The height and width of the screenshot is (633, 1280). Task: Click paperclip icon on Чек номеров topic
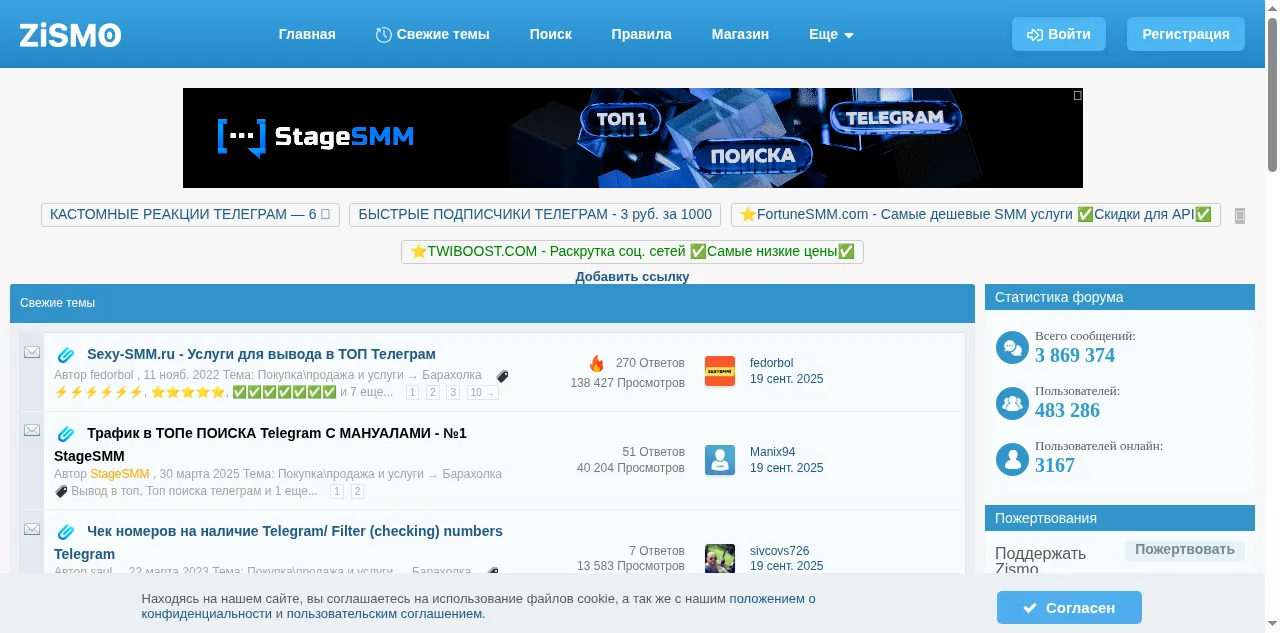66,532
